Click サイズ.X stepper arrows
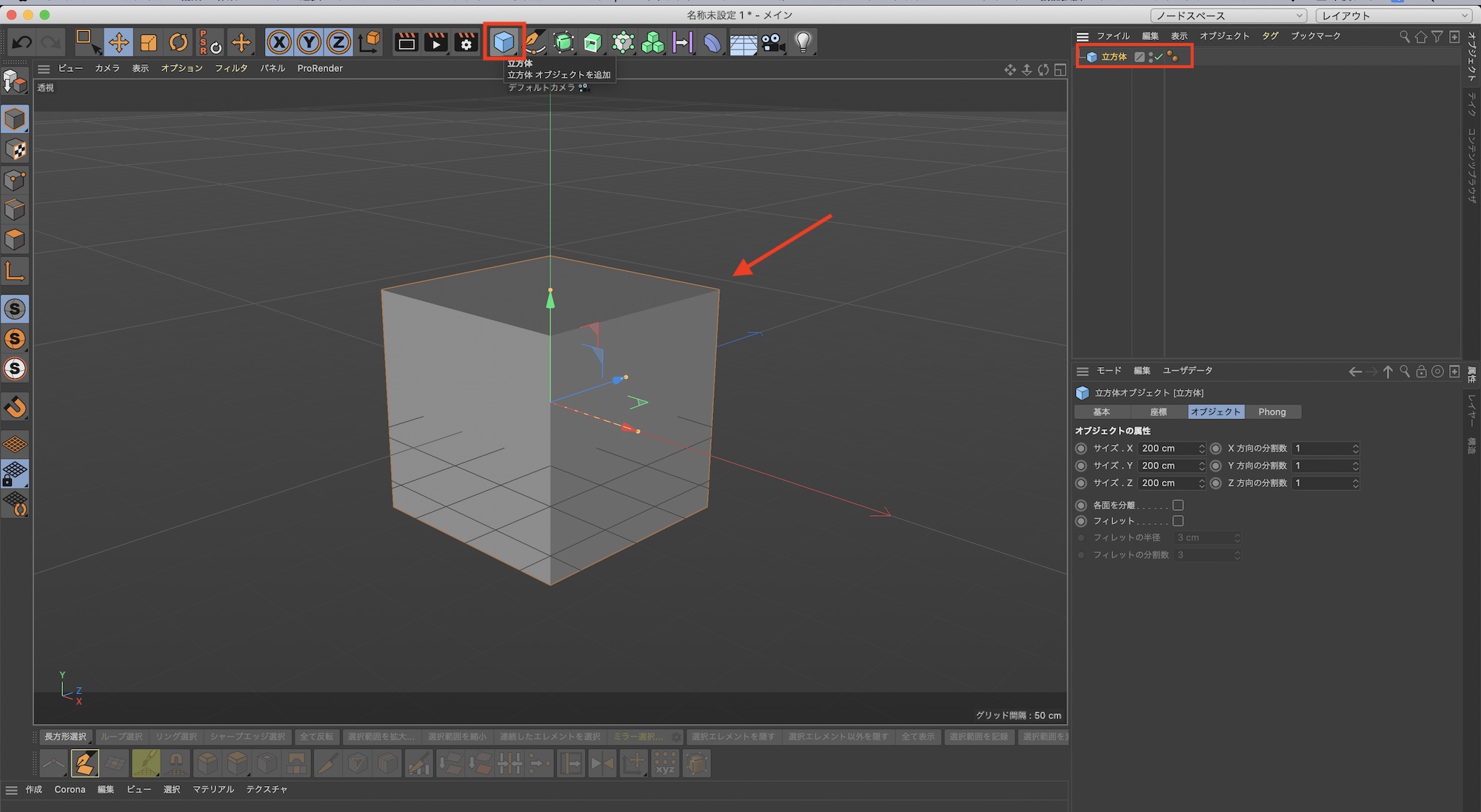The height and width of the screenshot is (812, 1481). [1201, 449]
